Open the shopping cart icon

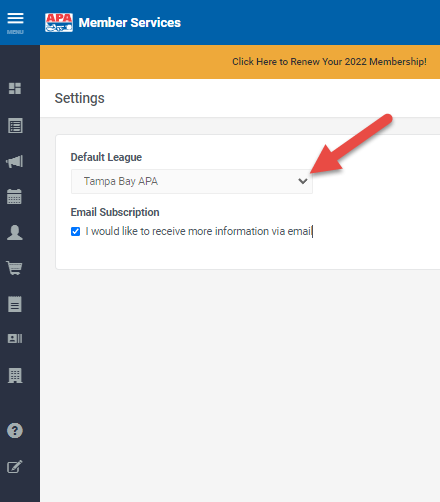tap(14, 268)
